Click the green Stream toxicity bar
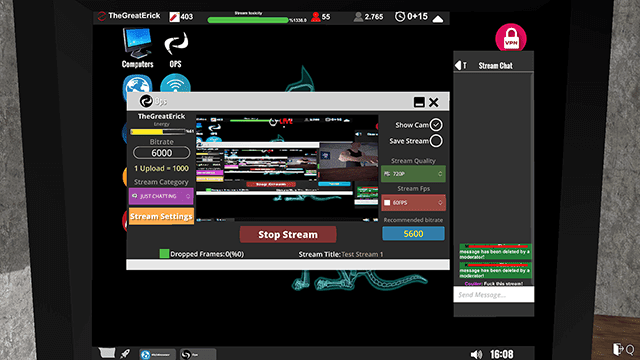 click(x=248, y=20)
